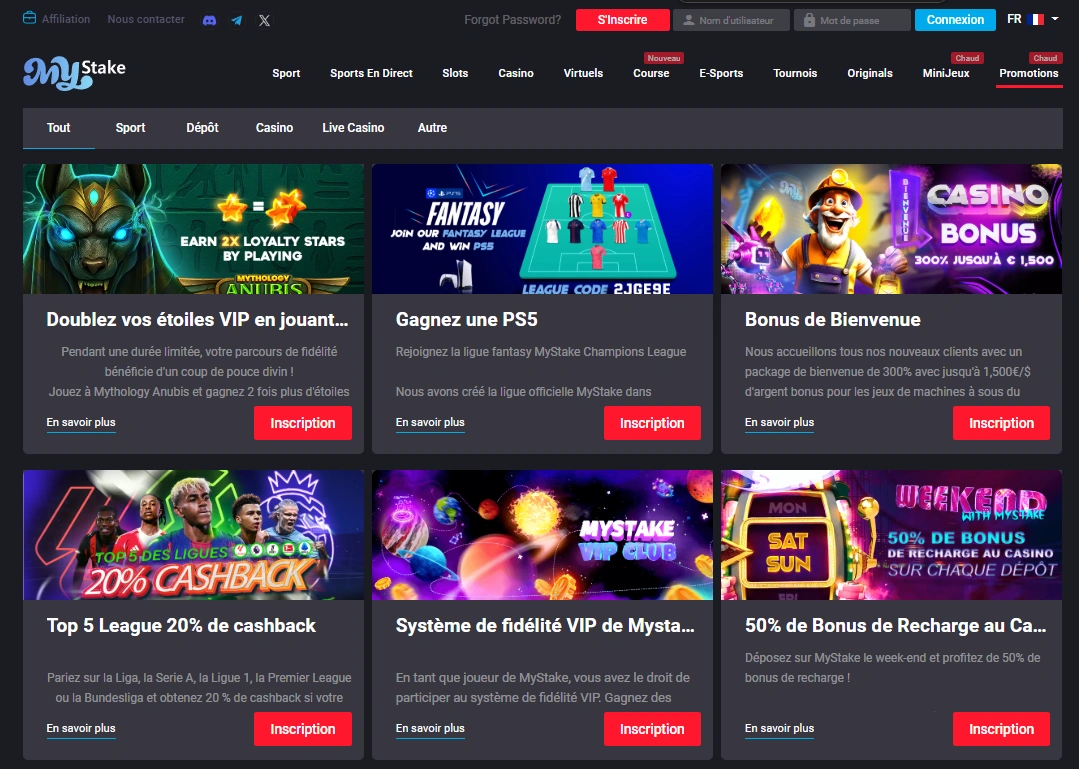
Task: Open the Telegram icon link
Action: (x=237, y=20)
